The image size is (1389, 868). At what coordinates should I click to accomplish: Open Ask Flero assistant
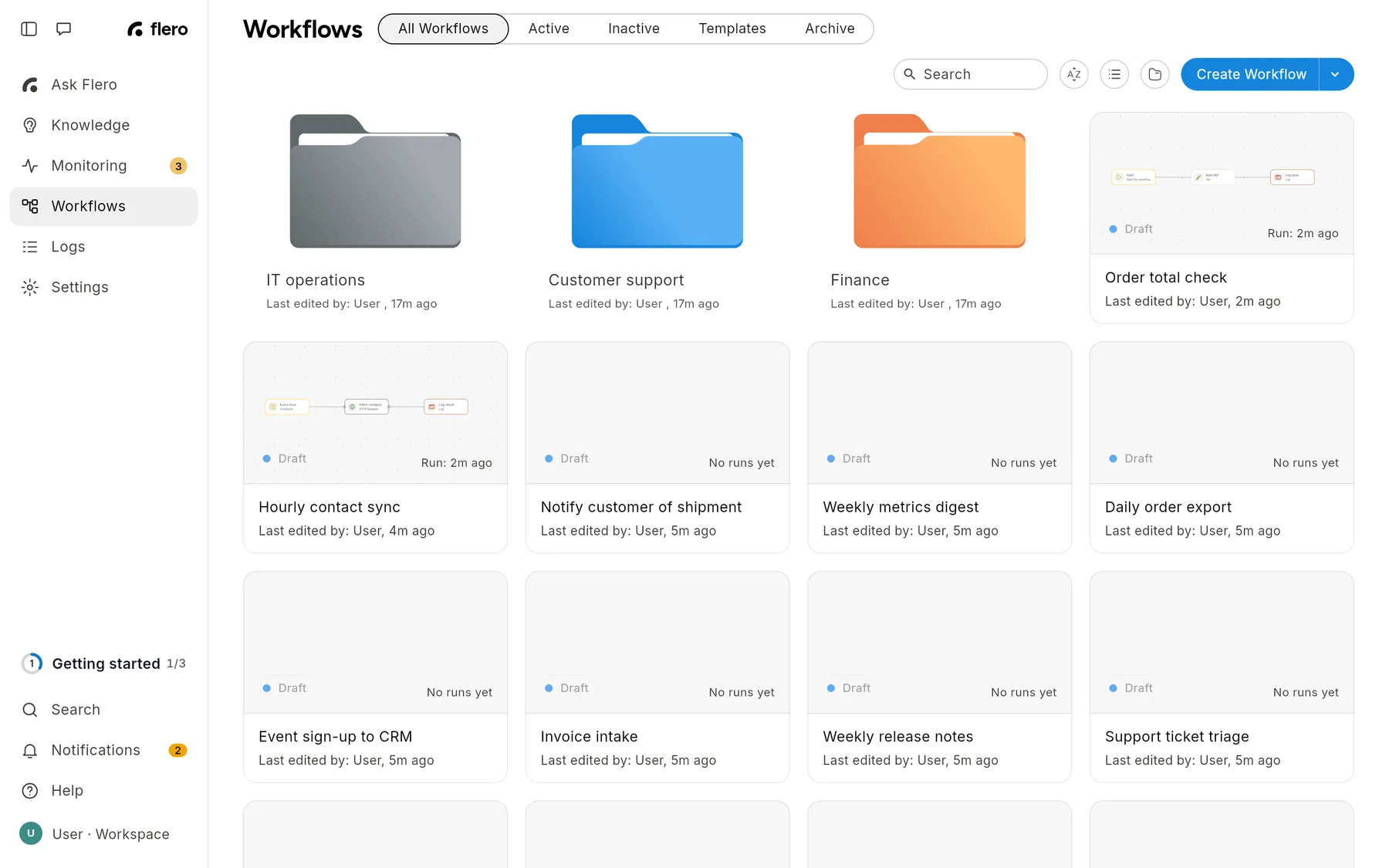tap(103, 85)
